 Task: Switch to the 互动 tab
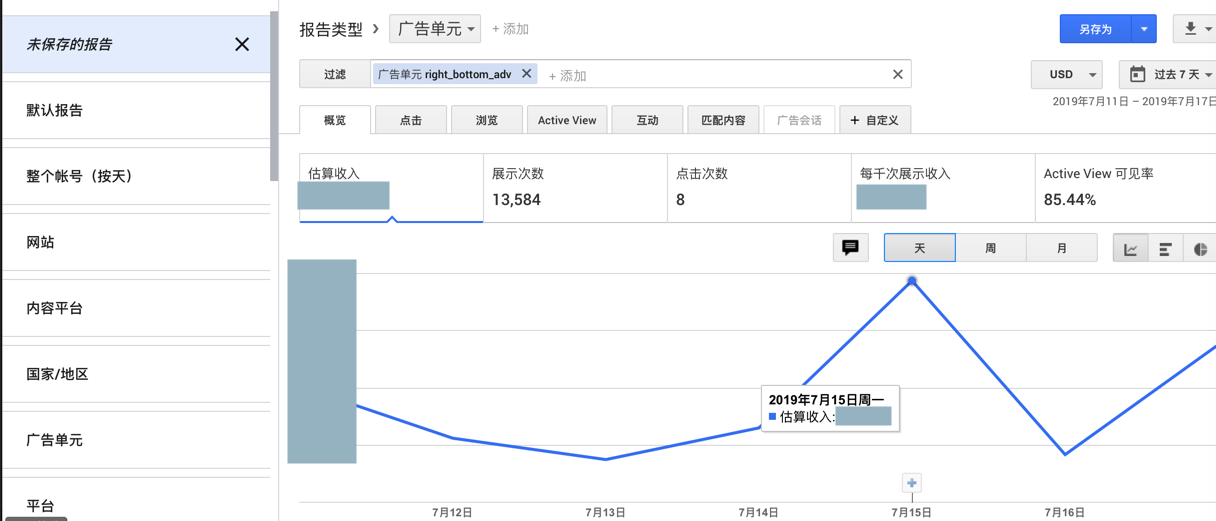(647, 120)
